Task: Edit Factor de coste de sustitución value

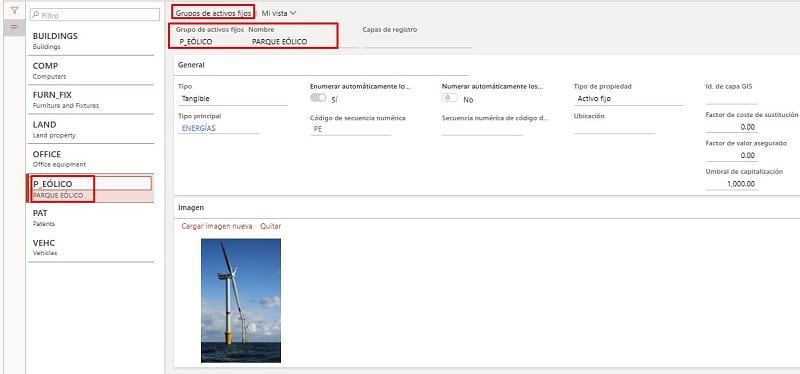Action: (731, 127)
